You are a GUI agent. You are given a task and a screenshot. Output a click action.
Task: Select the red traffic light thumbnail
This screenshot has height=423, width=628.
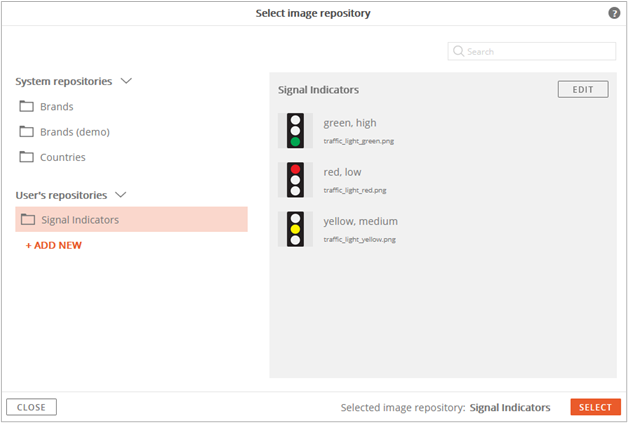295,180
